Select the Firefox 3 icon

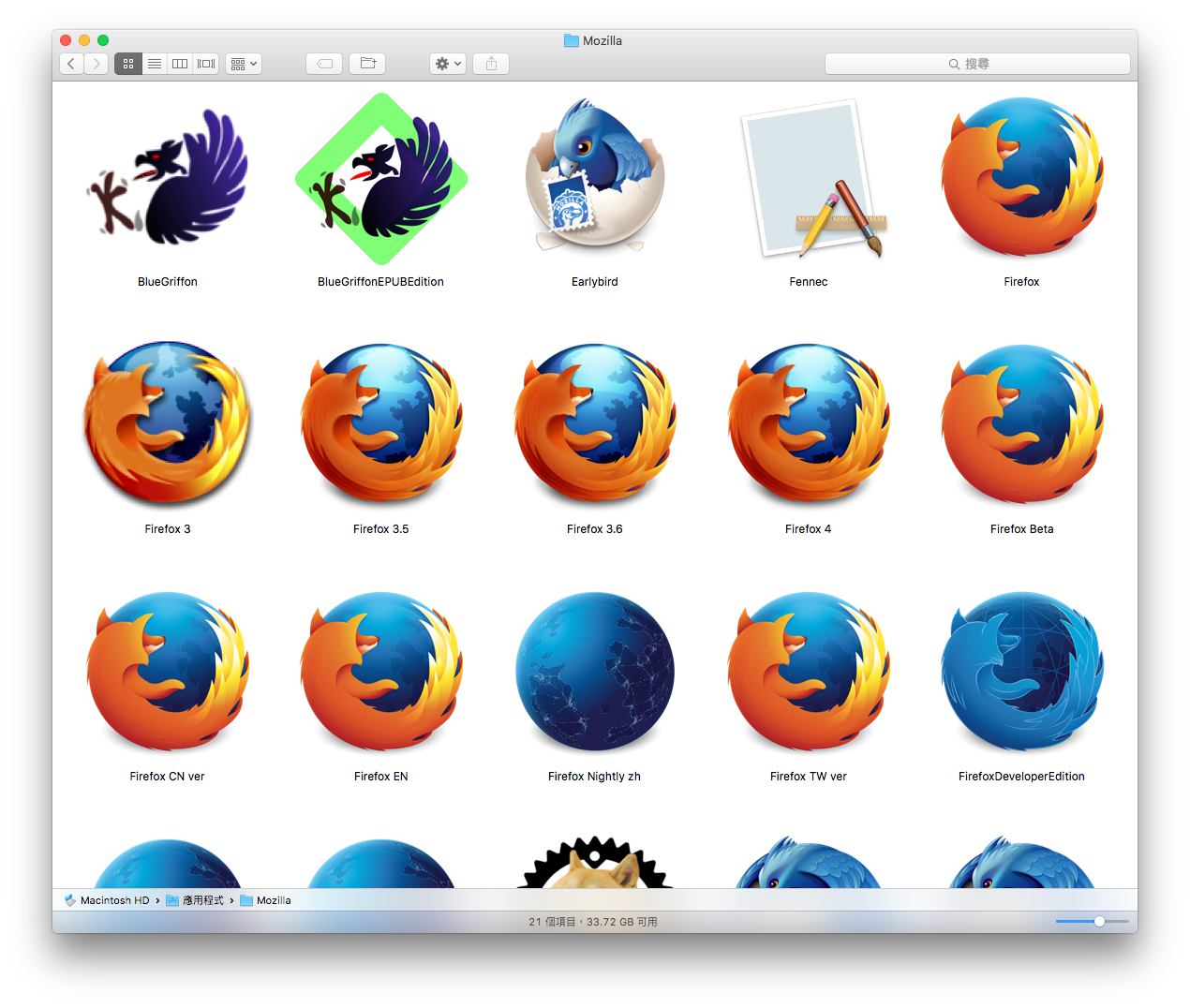point(168,425)
